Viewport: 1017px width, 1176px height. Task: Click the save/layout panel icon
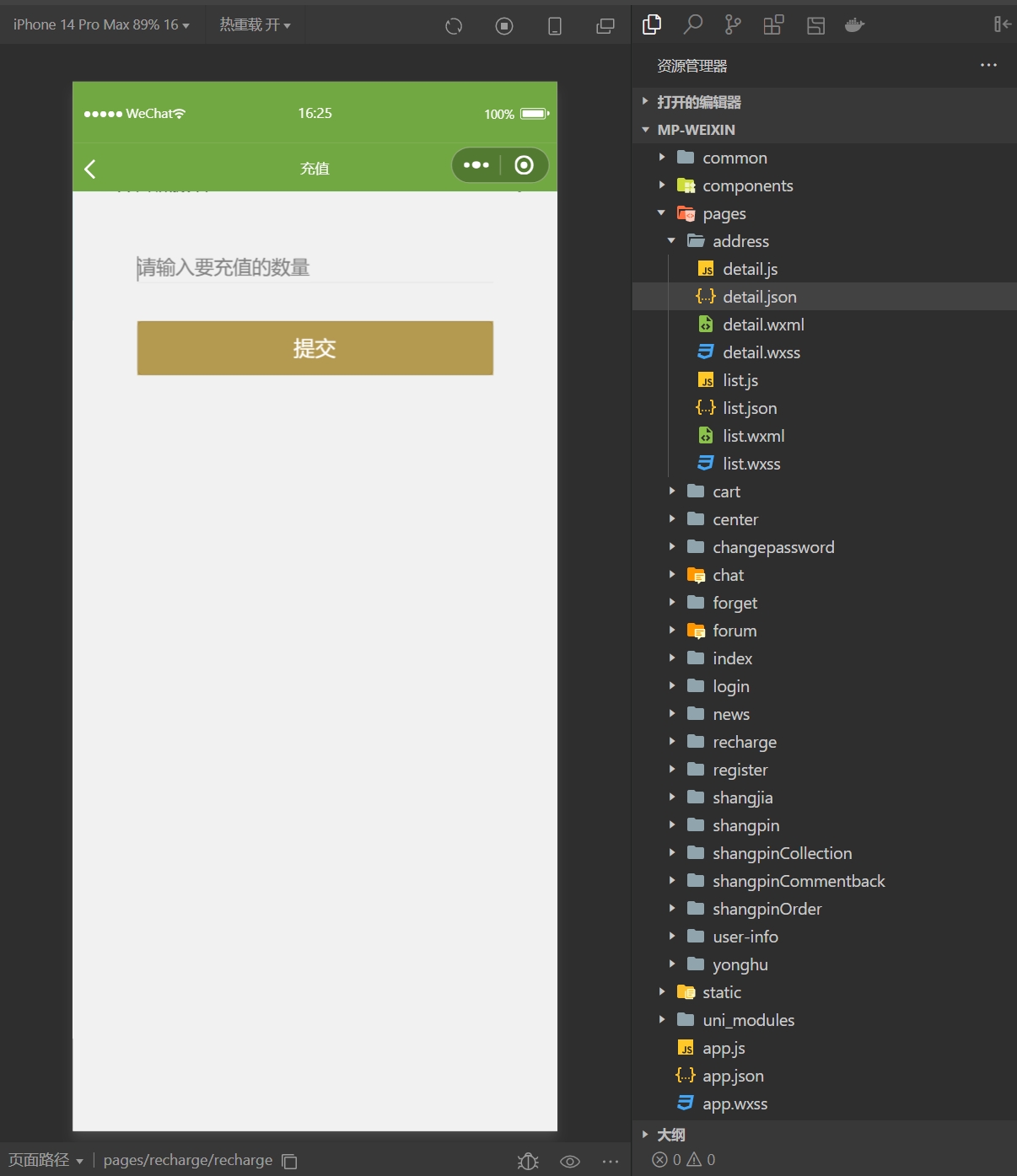815,25
